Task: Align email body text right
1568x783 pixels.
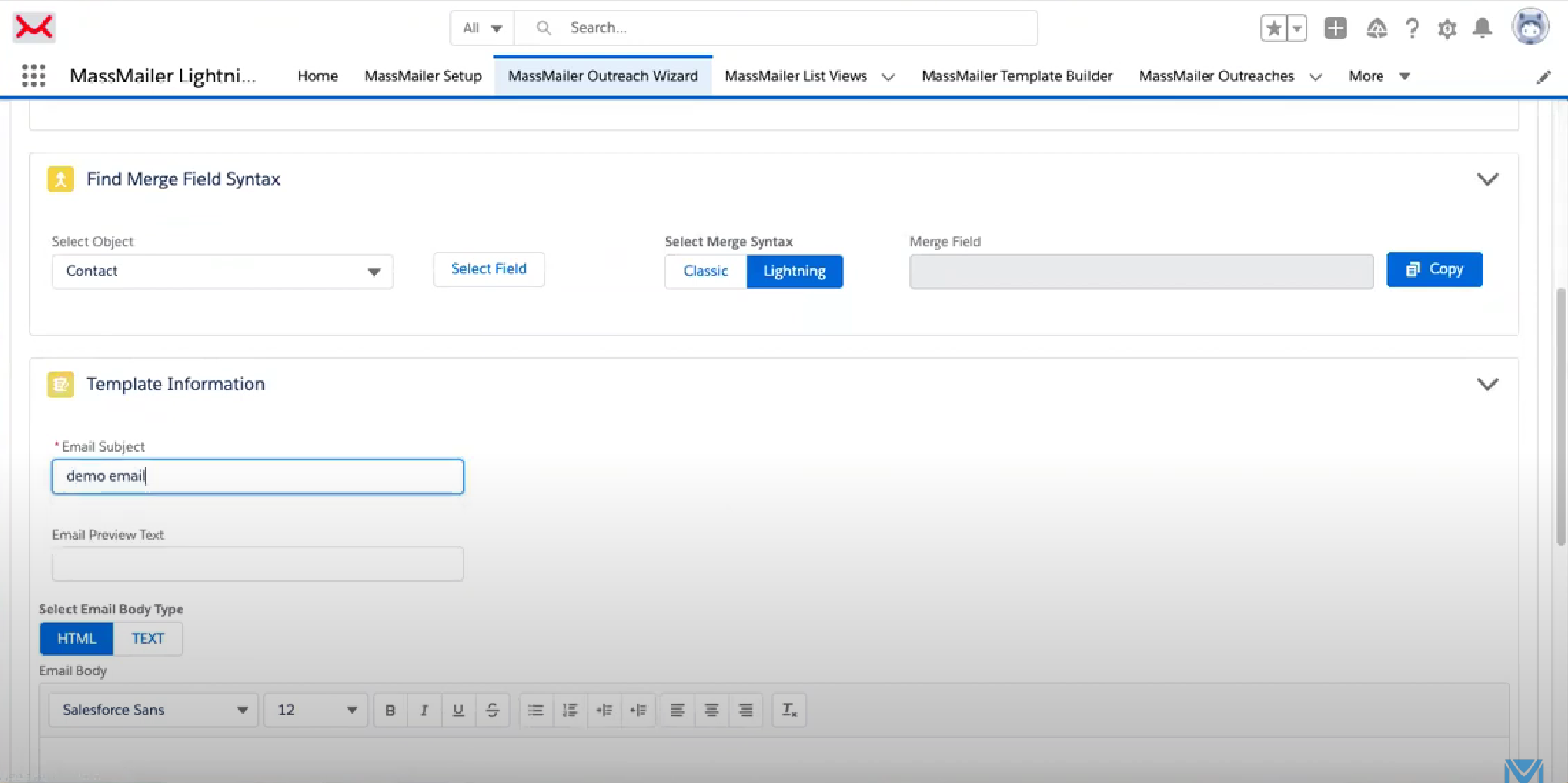Action: pyautogui.click(x=746, y=710)
